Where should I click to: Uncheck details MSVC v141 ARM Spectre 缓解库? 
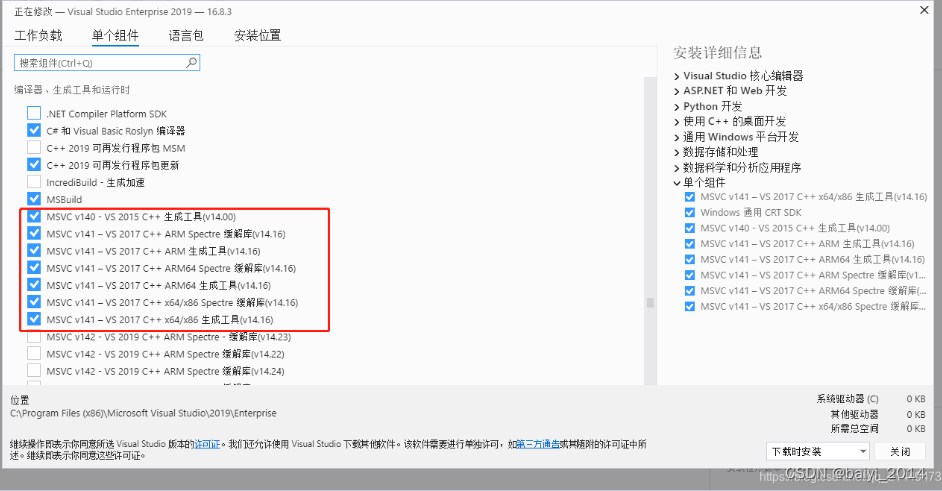(x=690, y=275)
